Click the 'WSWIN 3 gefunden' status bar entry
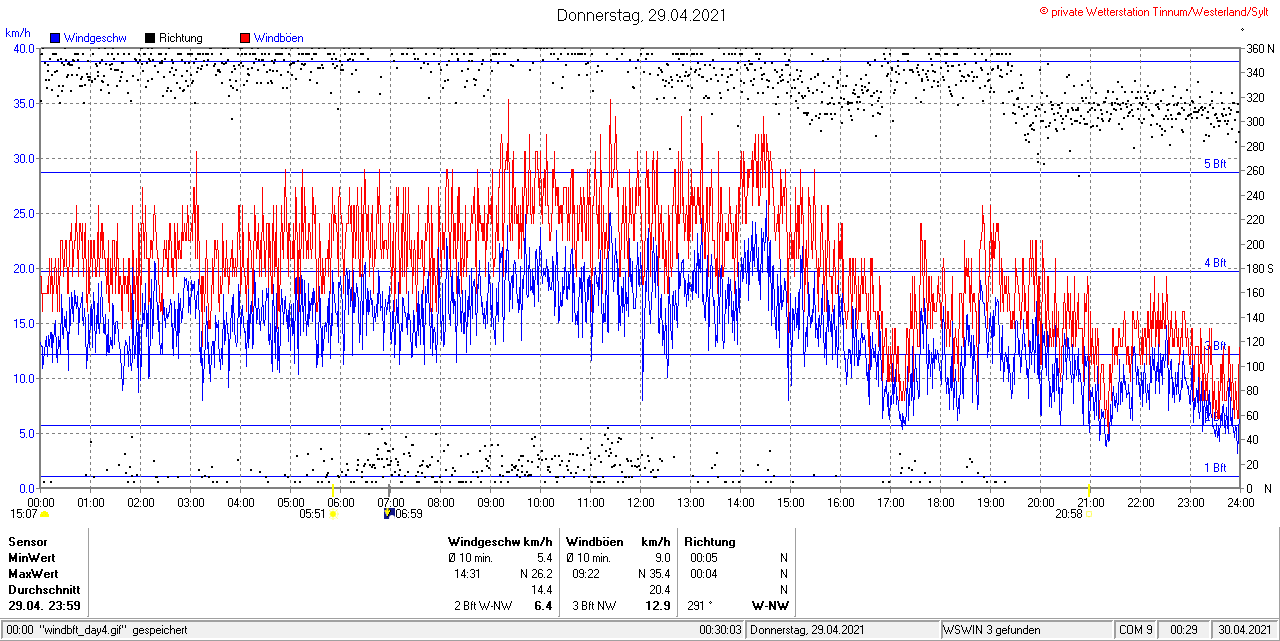 click(x=993, y=630)
